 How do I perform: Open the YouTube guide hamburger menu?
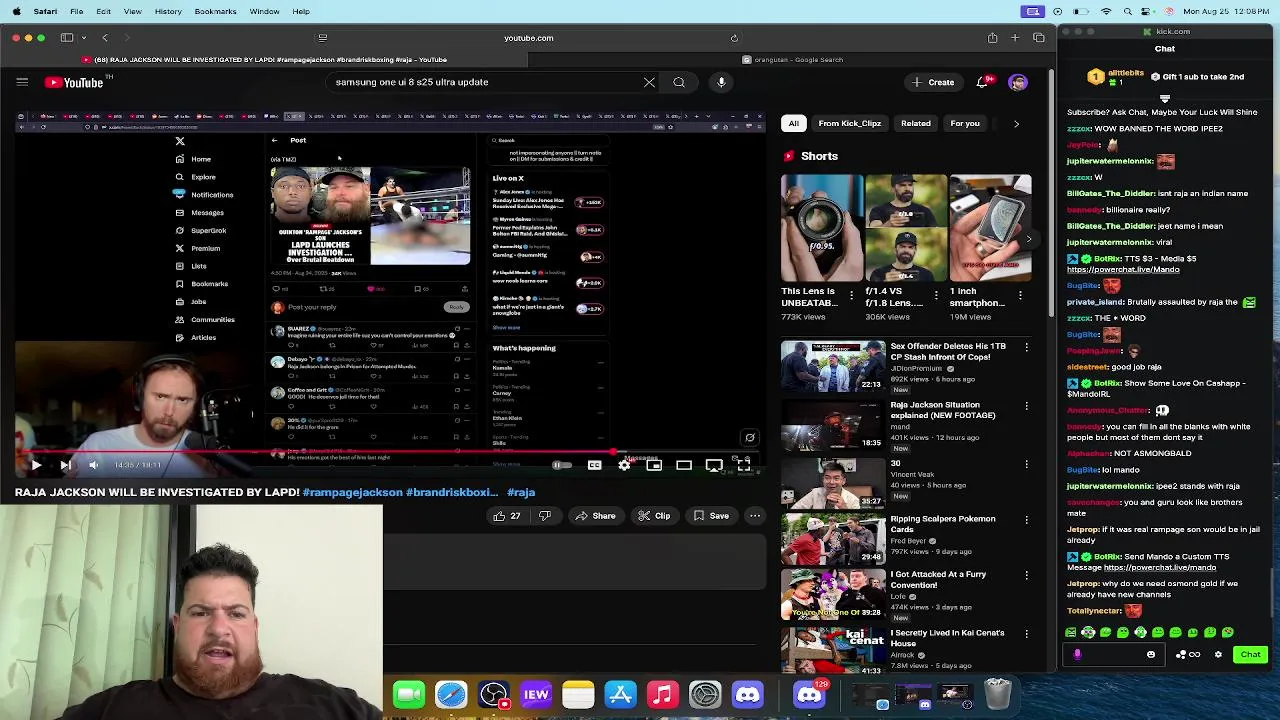22,82
